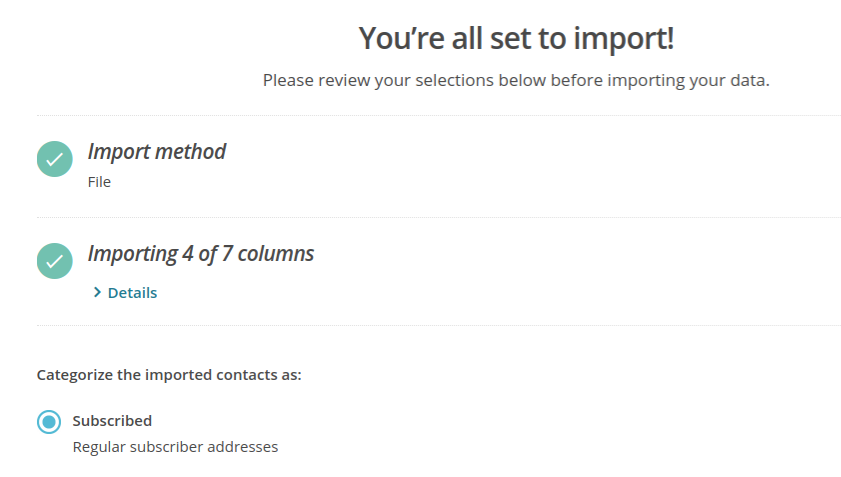Click the green checkmark beside Importing columns

pyautogui.click(x=54, y=261)
